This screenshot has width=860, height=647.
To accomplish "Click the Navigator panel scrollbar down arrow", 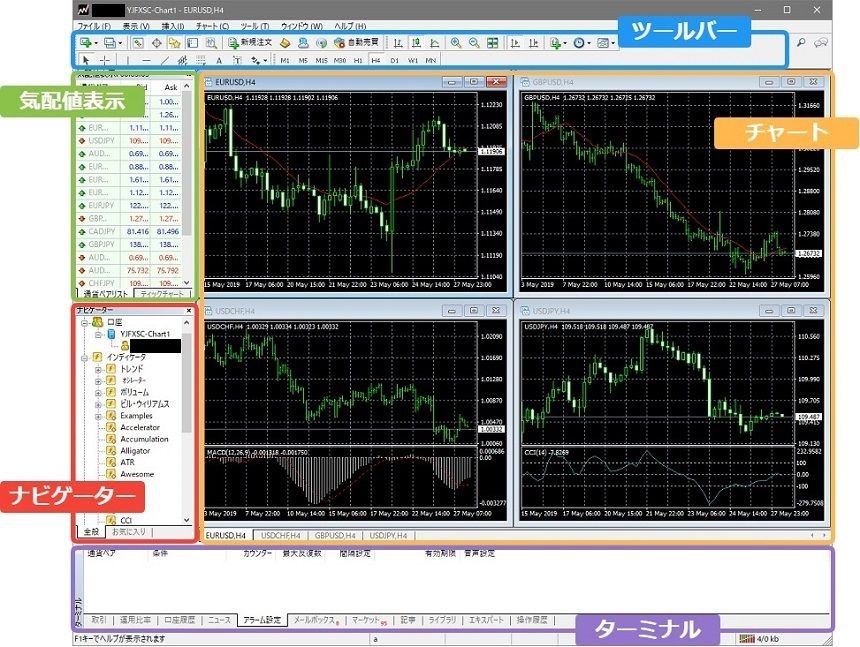I will [x=188, y=520].
